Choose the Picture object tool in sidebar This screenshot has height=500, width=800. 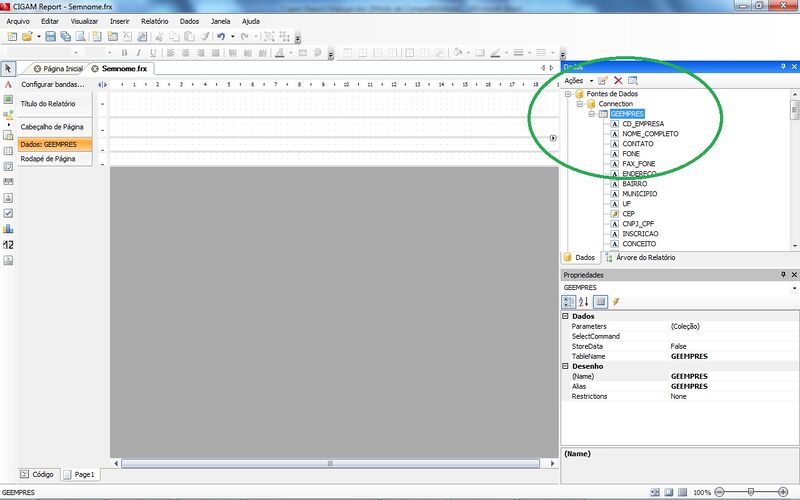tap(8, 99)
